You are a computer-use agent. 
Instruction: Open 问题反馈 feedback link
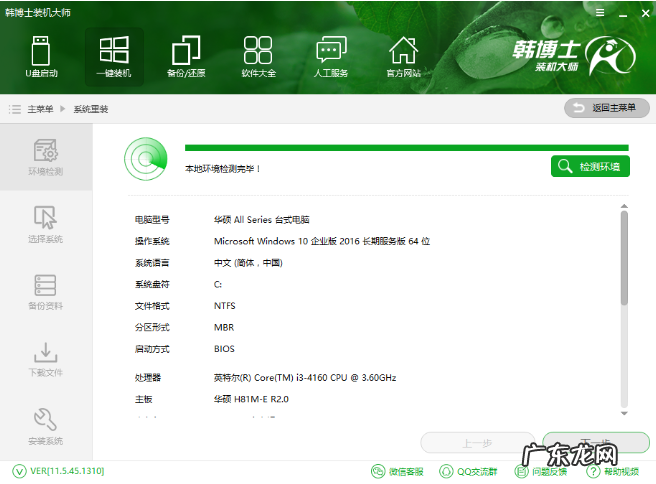tap(541, 471)
